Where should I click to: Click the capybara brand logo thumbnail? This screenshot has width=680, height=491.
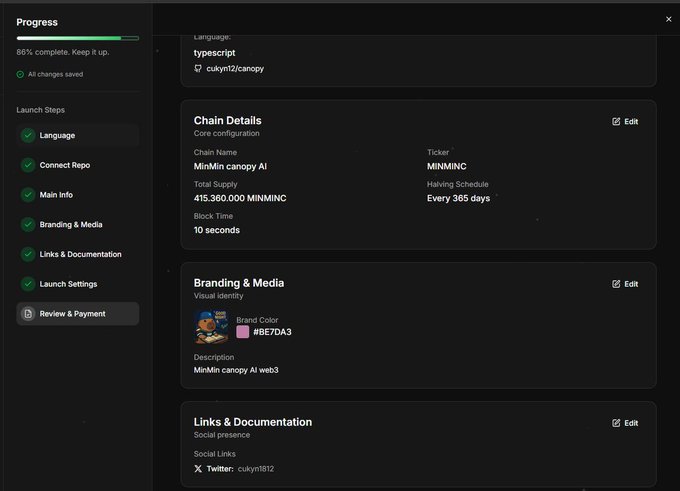(x=211, y=327)
